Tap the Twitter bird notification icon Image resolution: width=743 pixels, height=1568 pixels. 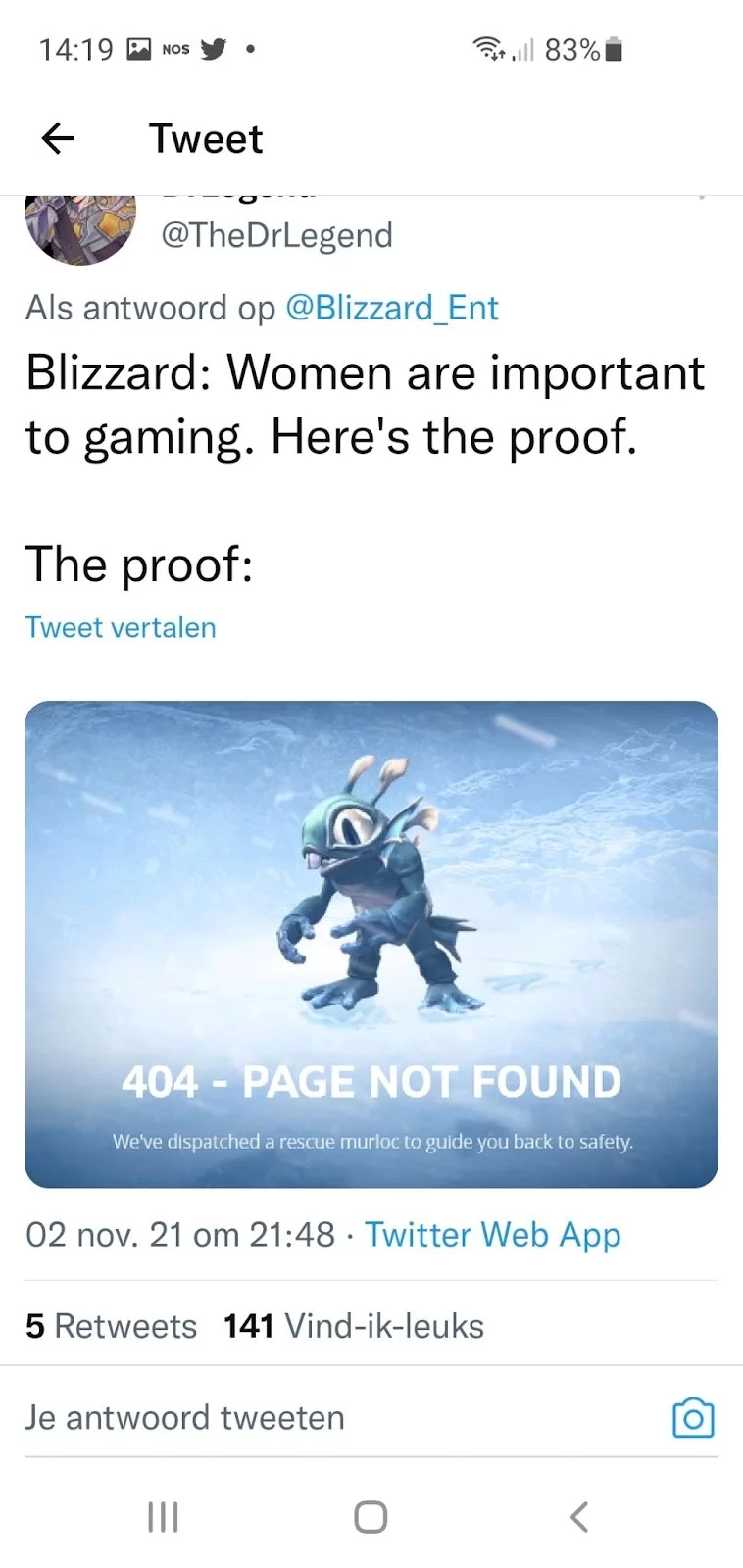pyautogui.click(x=214, y=49)
